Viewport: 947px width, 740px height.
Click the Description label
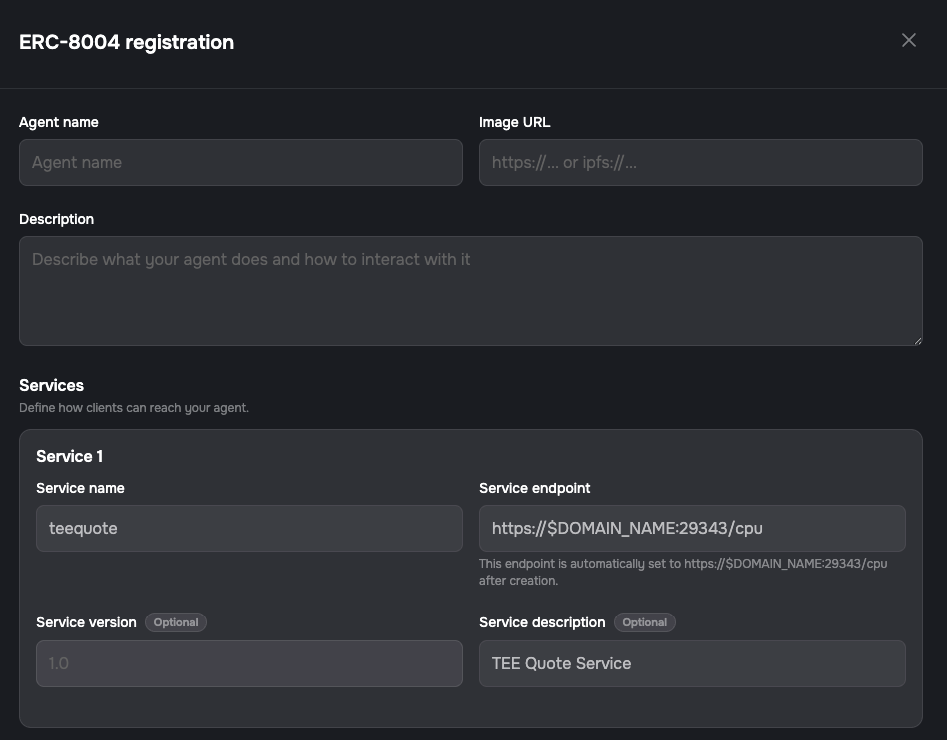[x=56, y=219]
